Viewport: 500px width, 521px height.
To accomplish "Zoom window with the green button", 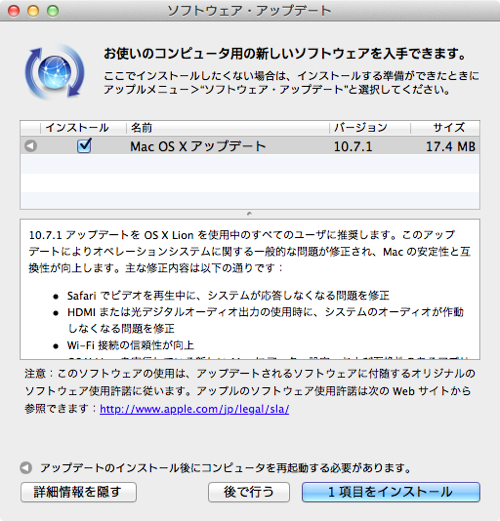I will pyautogui.click(x=53, y=11).
